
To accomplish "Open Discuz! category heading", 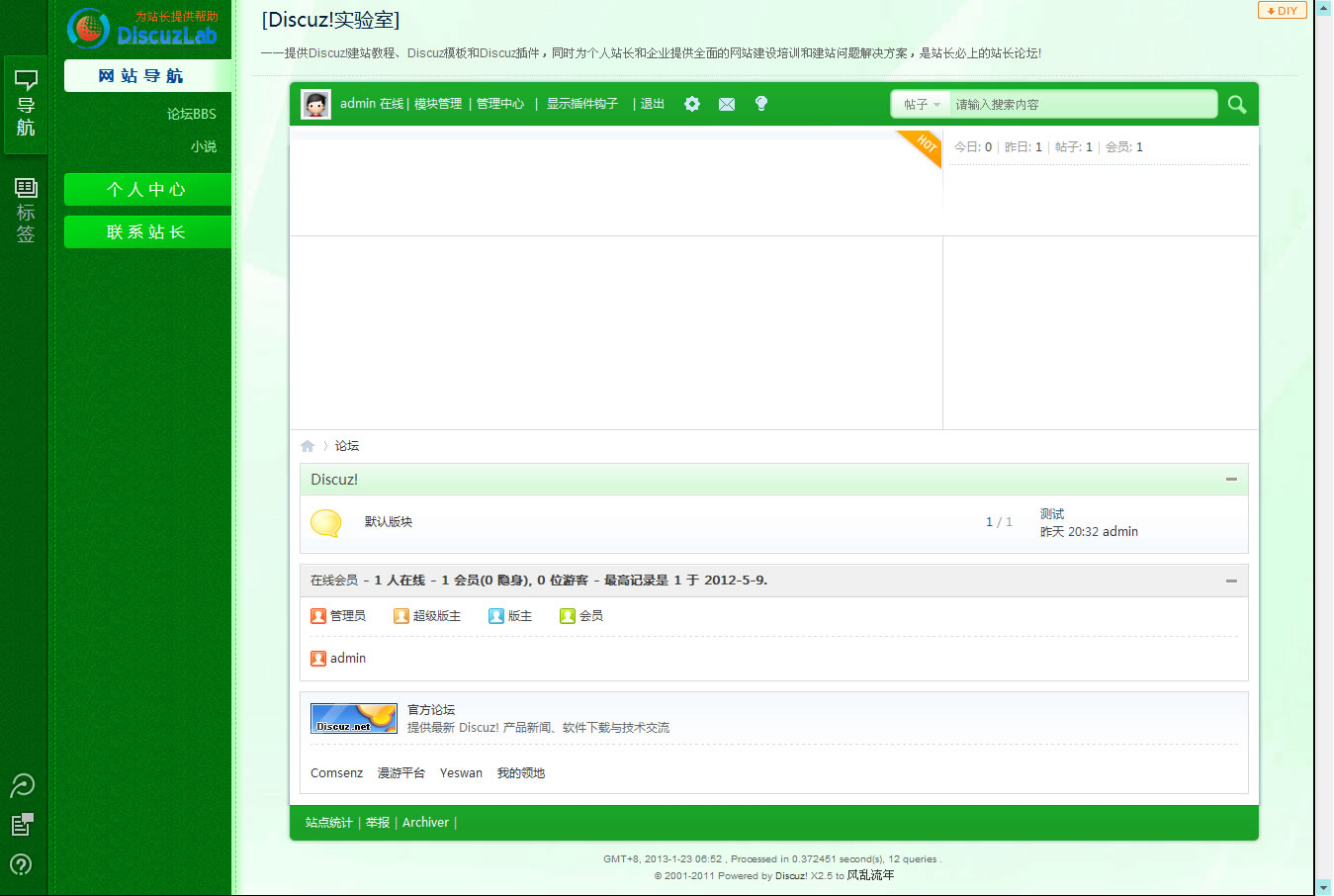I will [334, 480].
